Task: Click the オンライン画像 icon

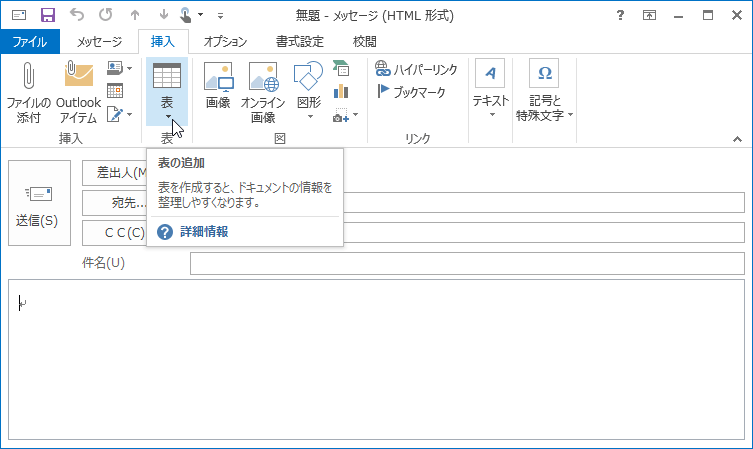Action: (x=263, y=76)
